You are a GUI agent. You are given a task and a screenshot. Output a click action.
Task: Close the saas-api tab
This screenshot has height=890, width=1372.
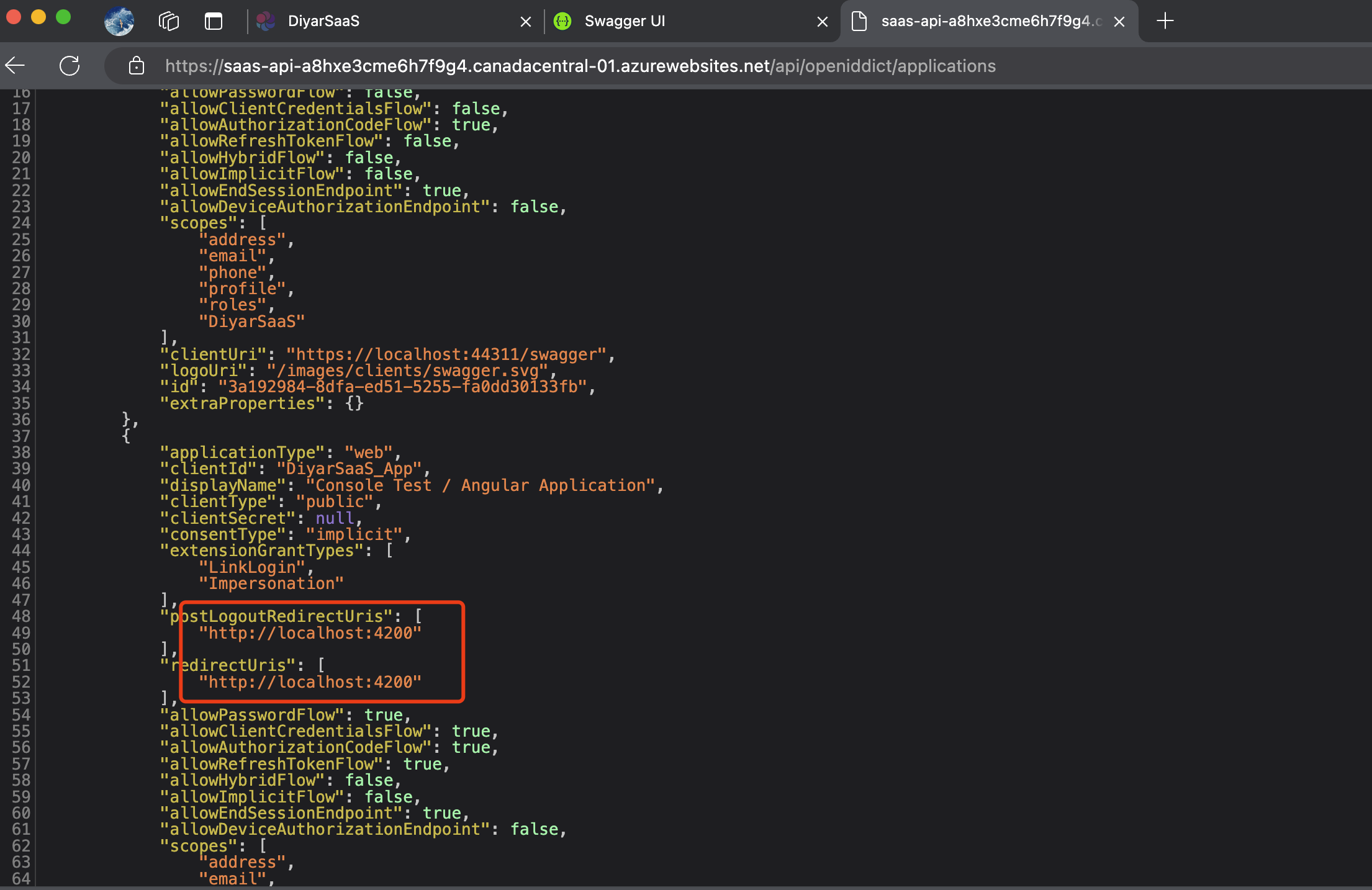[x=1119, y=22]
